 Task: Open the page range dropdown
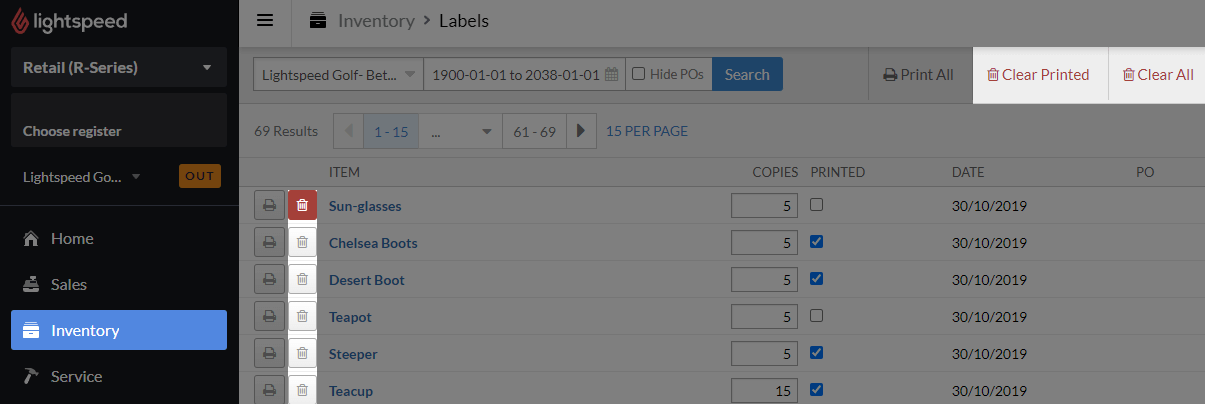tap(460, 131)
